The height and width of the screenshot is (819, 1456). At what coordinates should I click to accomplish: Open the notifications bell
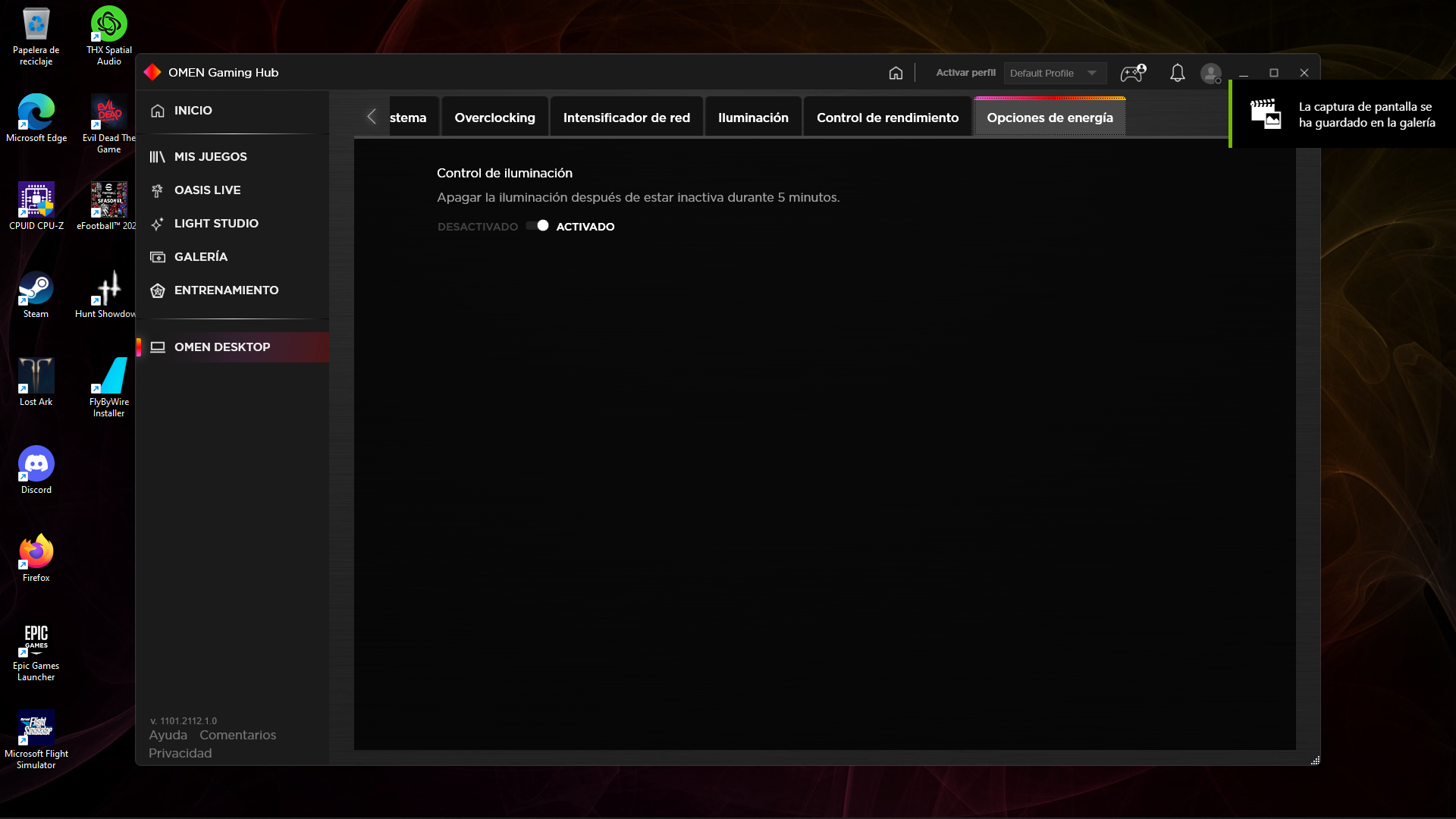pyautogui.click(x=1177, y=73)
